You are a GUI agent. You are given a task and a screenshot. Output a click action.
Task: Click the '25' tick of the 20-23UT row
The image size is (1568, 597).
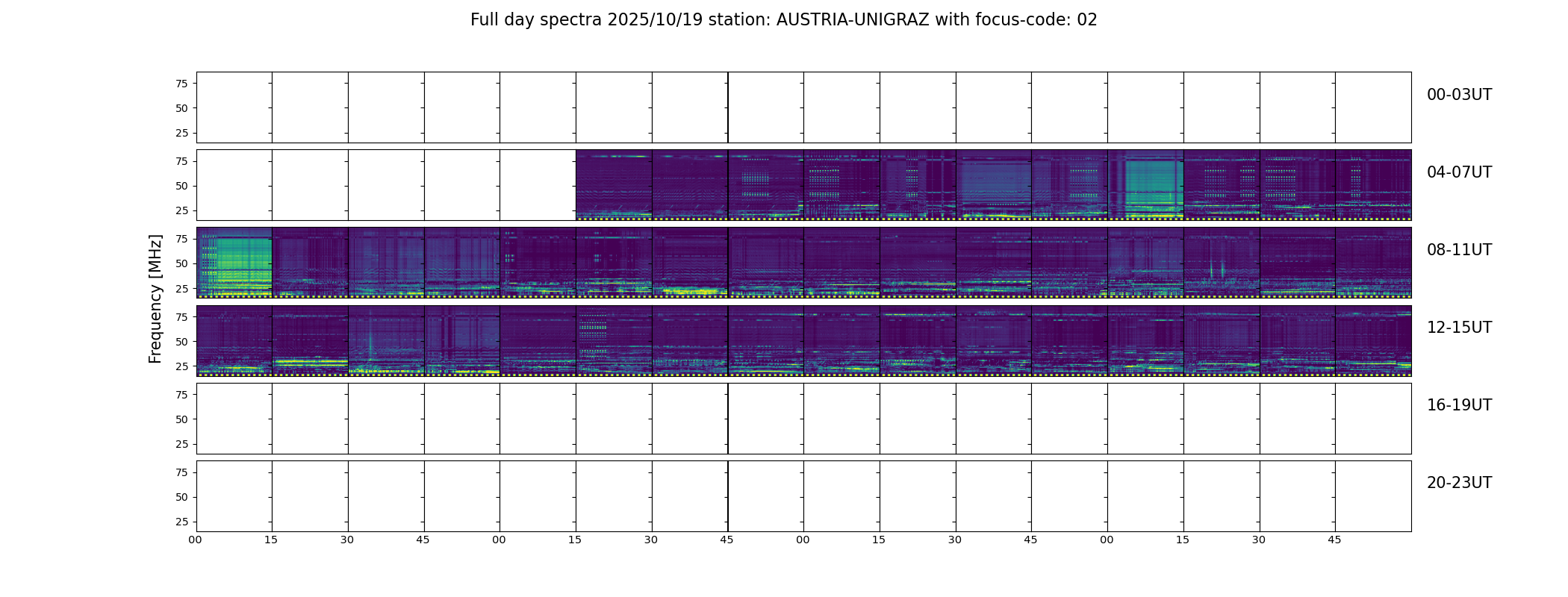coord(181,522)
